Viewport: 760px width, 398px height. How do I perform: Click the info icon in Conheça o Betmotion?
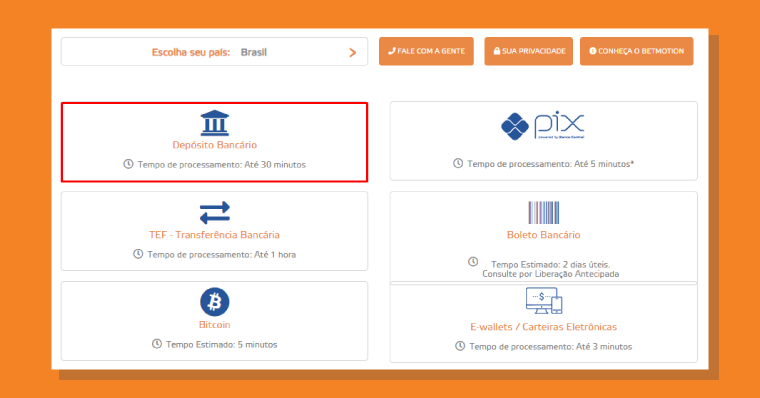(592, 51)
